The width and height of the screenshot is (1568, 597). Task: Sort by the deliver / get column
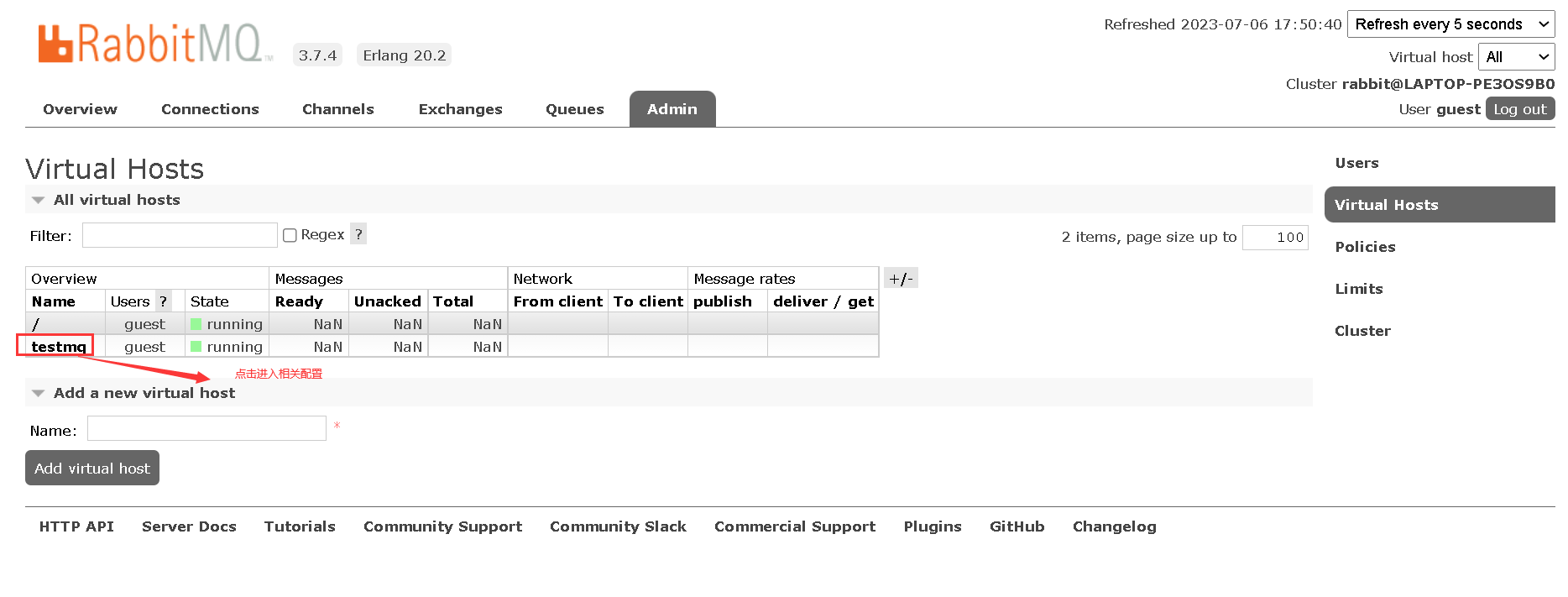[x=823, y=301]
